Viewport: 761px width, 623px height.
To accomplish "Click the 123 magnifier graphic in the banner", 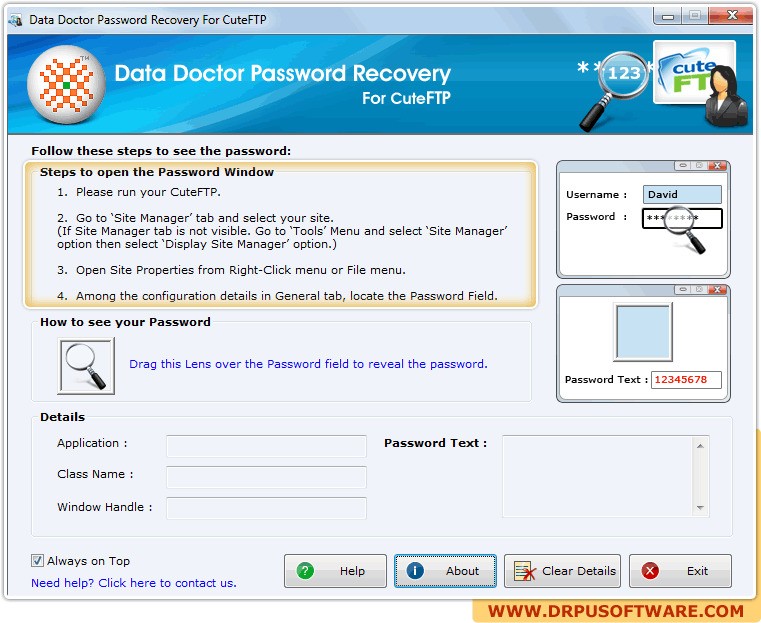I will click(x=614, y=91).
